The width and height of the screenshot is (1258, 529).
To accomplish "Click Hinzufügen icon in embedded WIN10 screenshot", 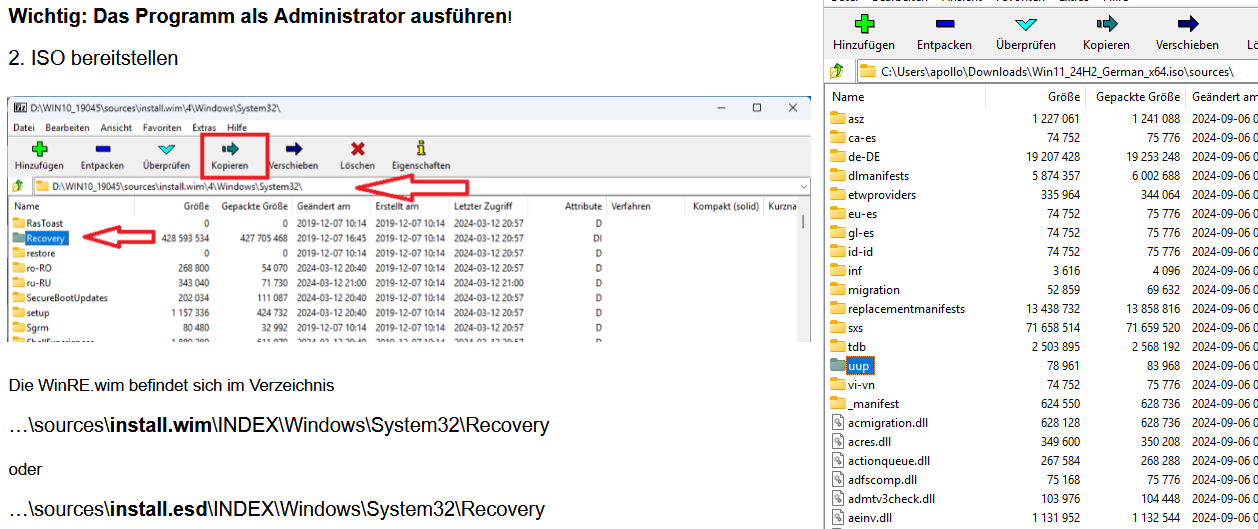I will [x=39, y=148].
